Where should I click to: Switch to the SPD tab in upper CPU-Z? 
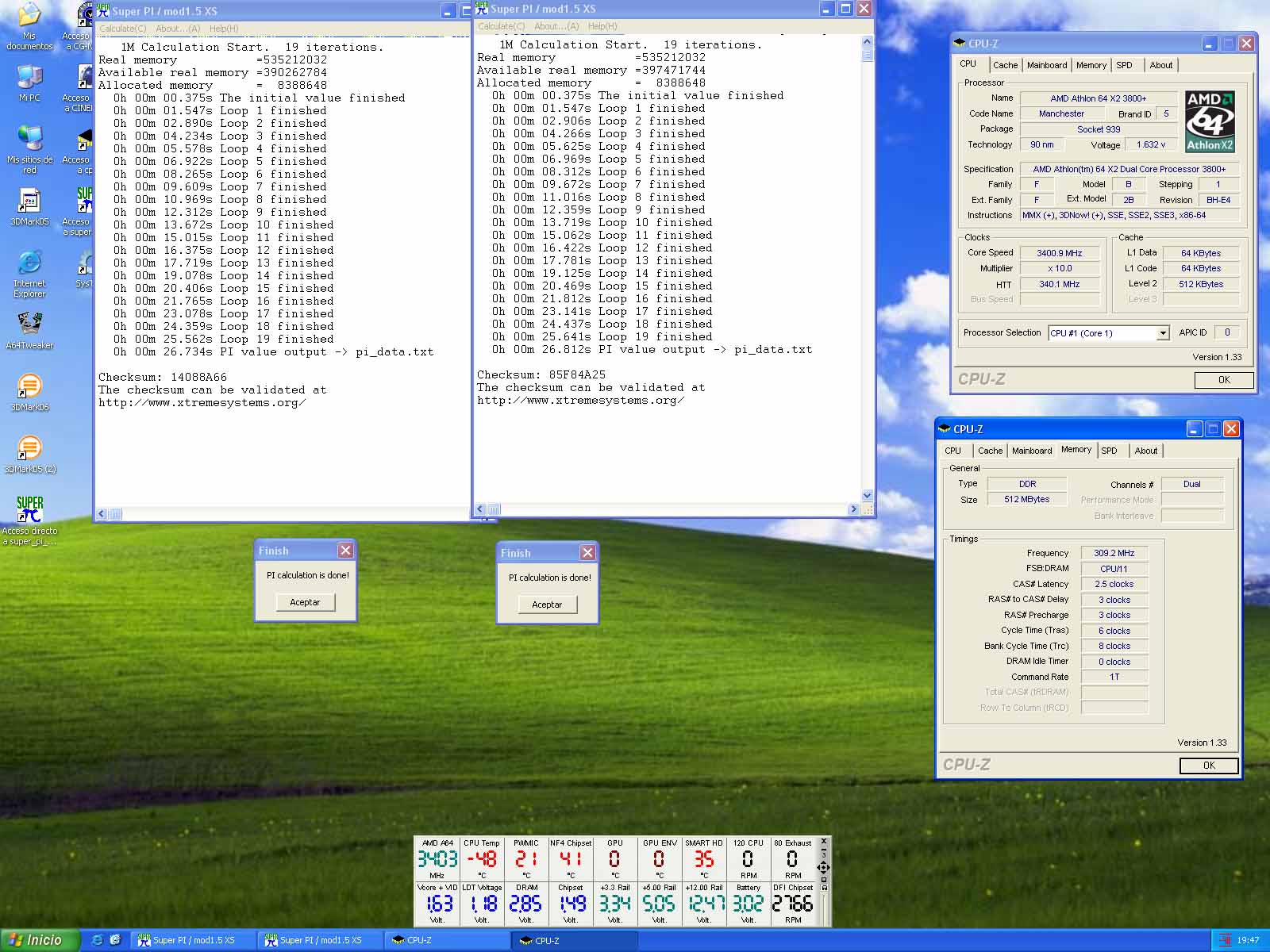click(x=1124, y=65)
